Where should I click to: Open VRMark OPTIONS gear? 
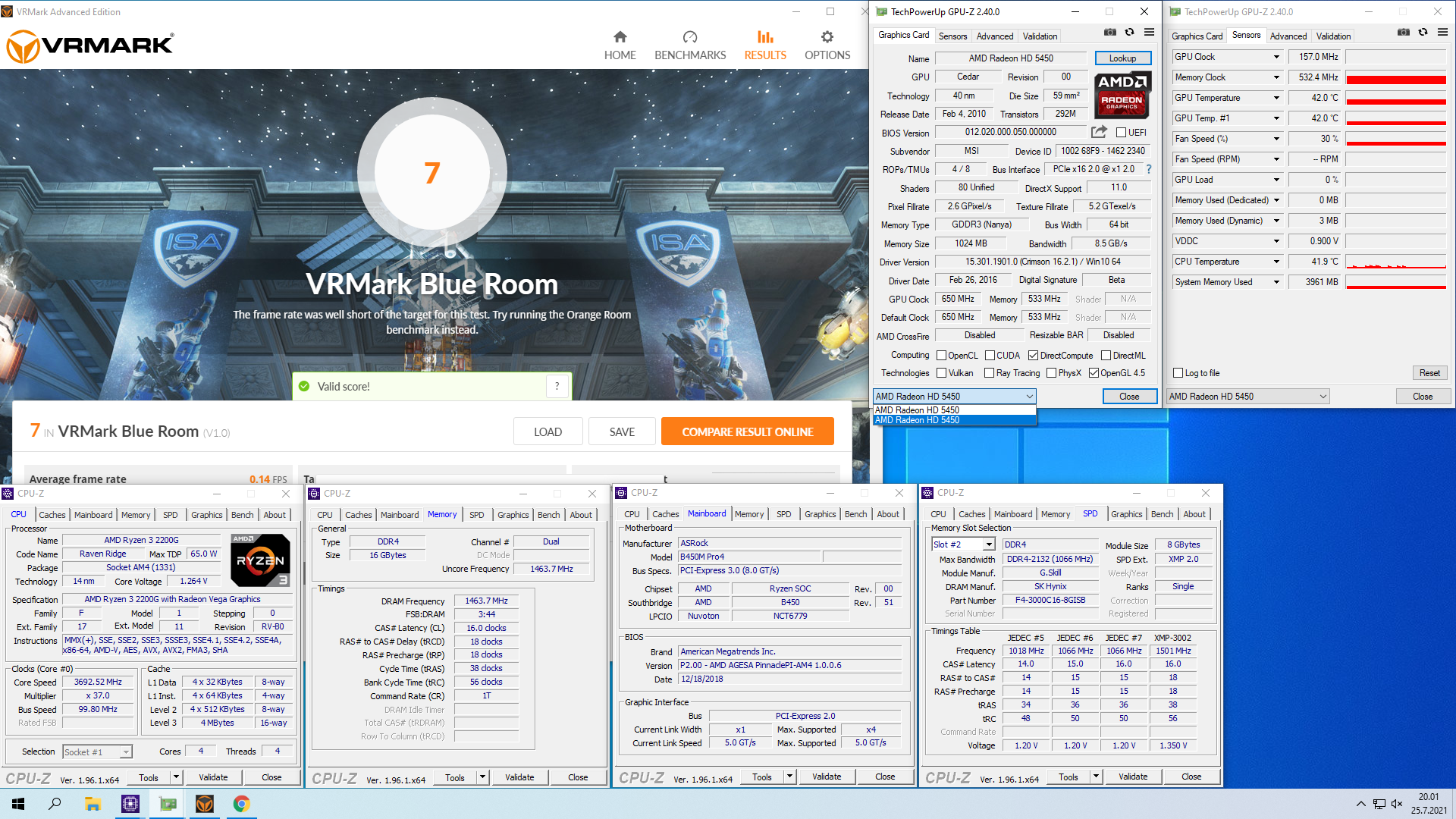827,37
